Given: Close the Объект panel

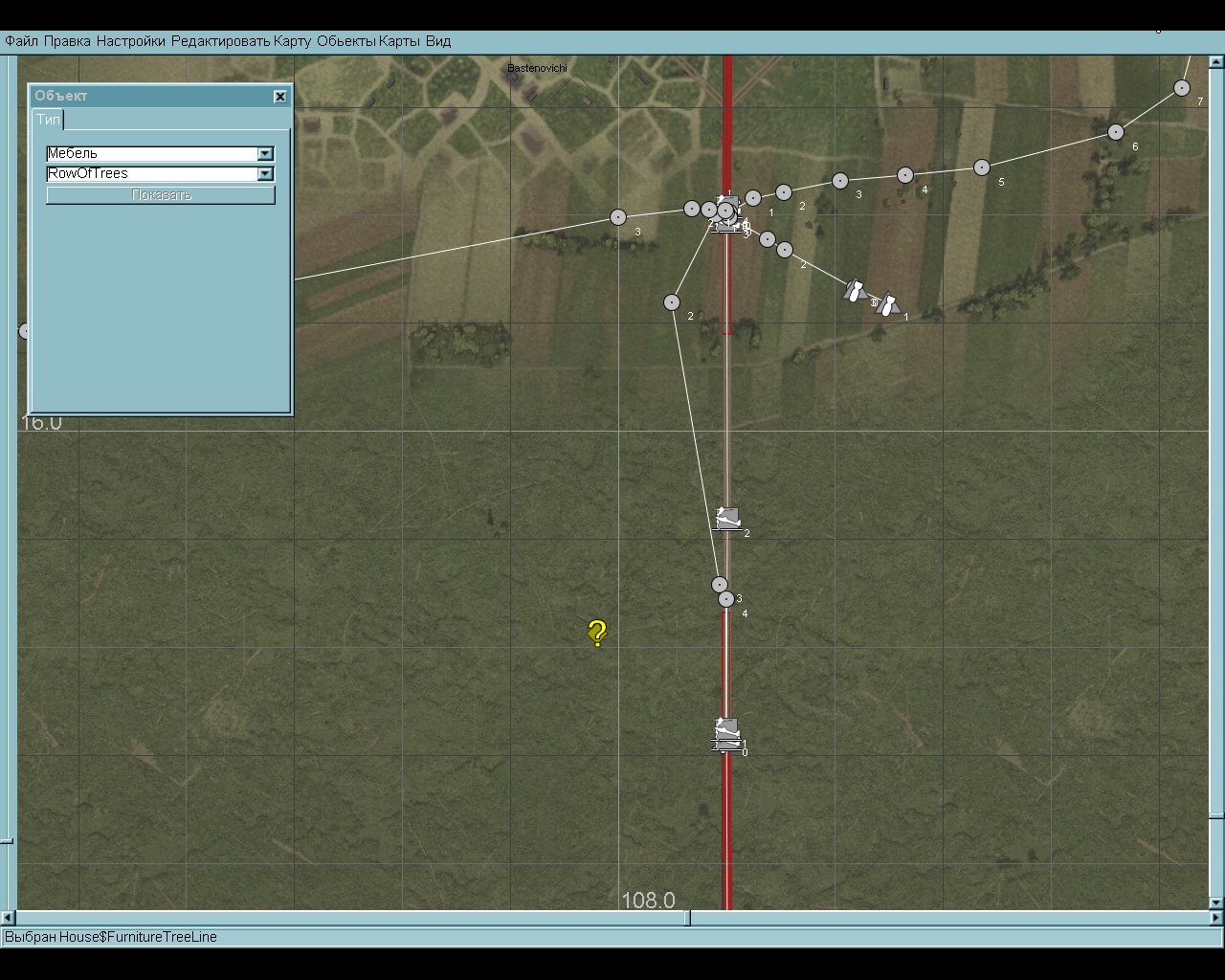Looking at the screenshot, I should 280,96.
